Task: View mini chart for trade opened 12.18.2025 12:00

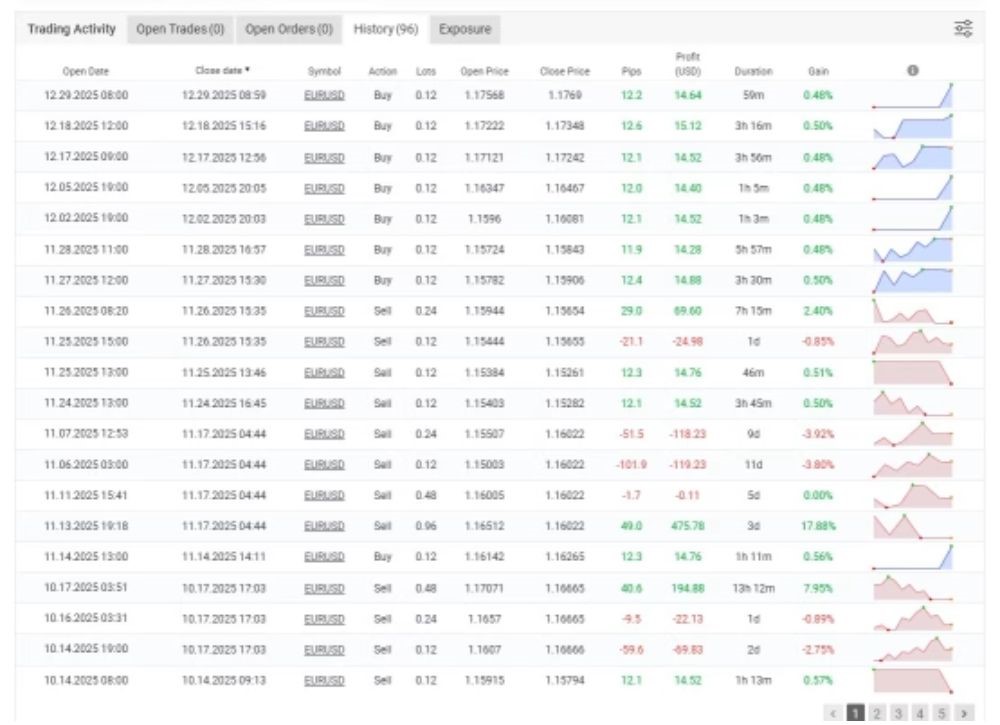Action: click(x=913, y=126)
